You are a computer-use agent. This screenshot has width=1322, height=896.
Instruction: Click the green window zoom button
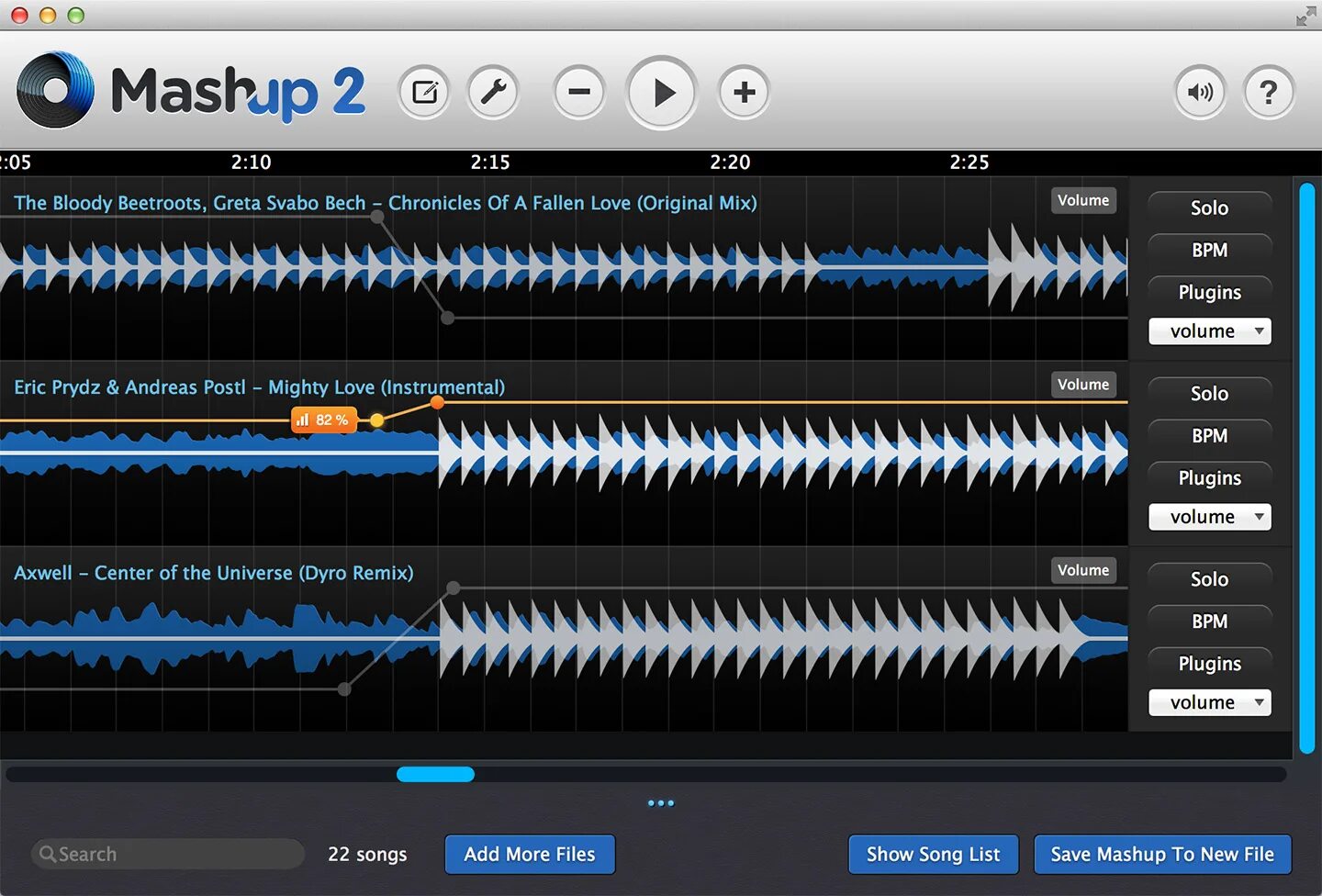point(76,16)
